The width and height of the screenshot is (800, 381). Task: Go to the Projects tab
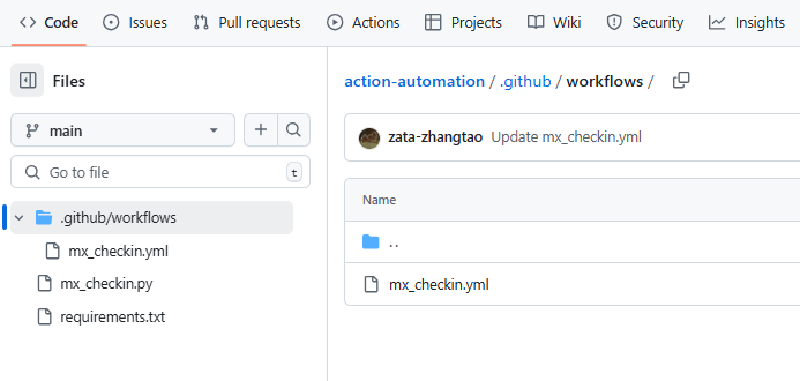(x=463, y=23)
